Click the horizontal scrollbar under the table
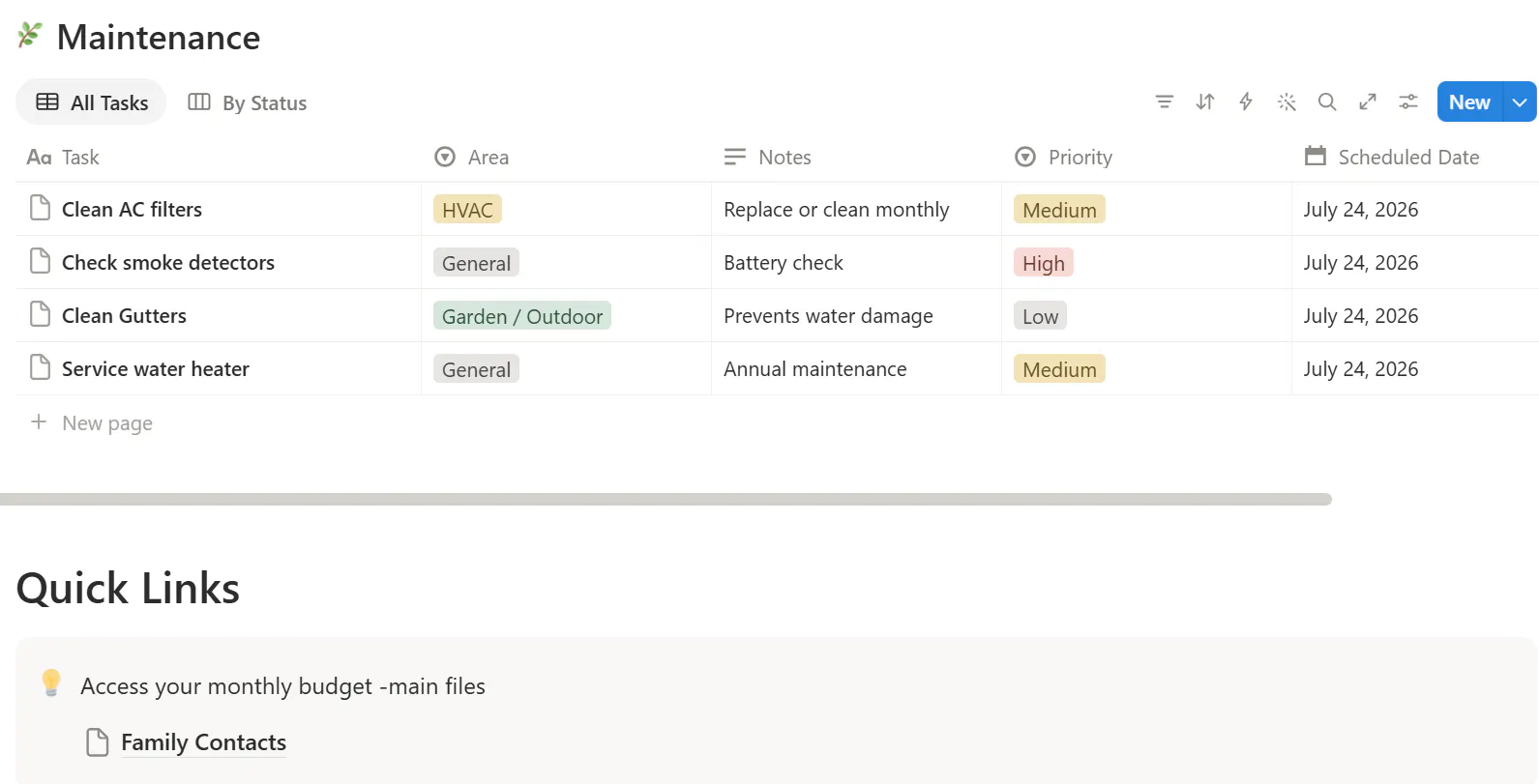This screenshot has width=1539, height=784. click(x=666, y=499)
